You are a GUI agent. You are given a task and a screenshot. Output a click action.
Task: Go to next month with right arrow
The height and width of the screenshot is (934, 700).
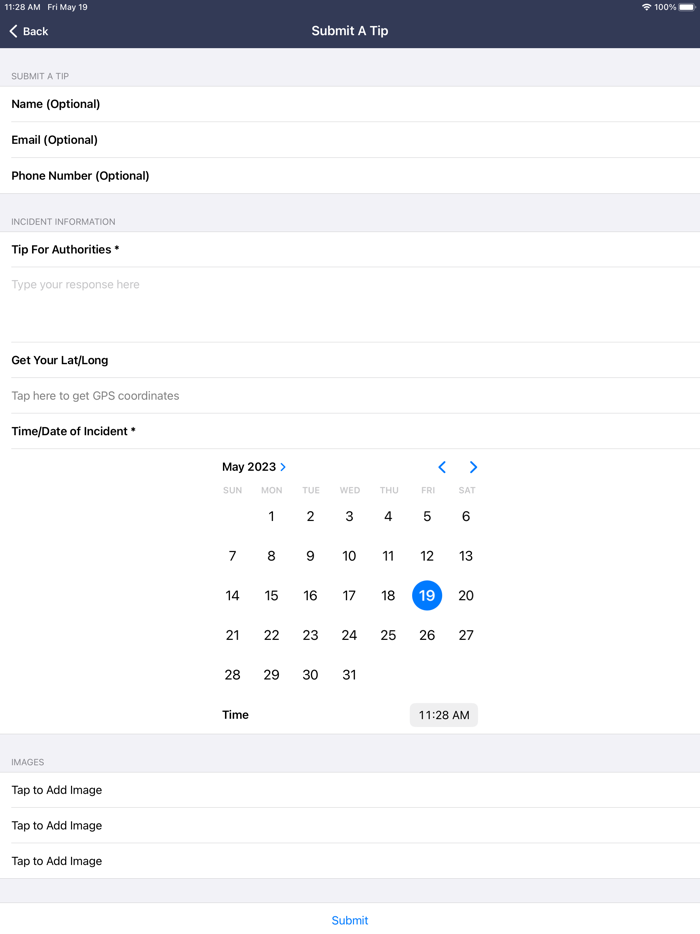(x=473, y=468)
